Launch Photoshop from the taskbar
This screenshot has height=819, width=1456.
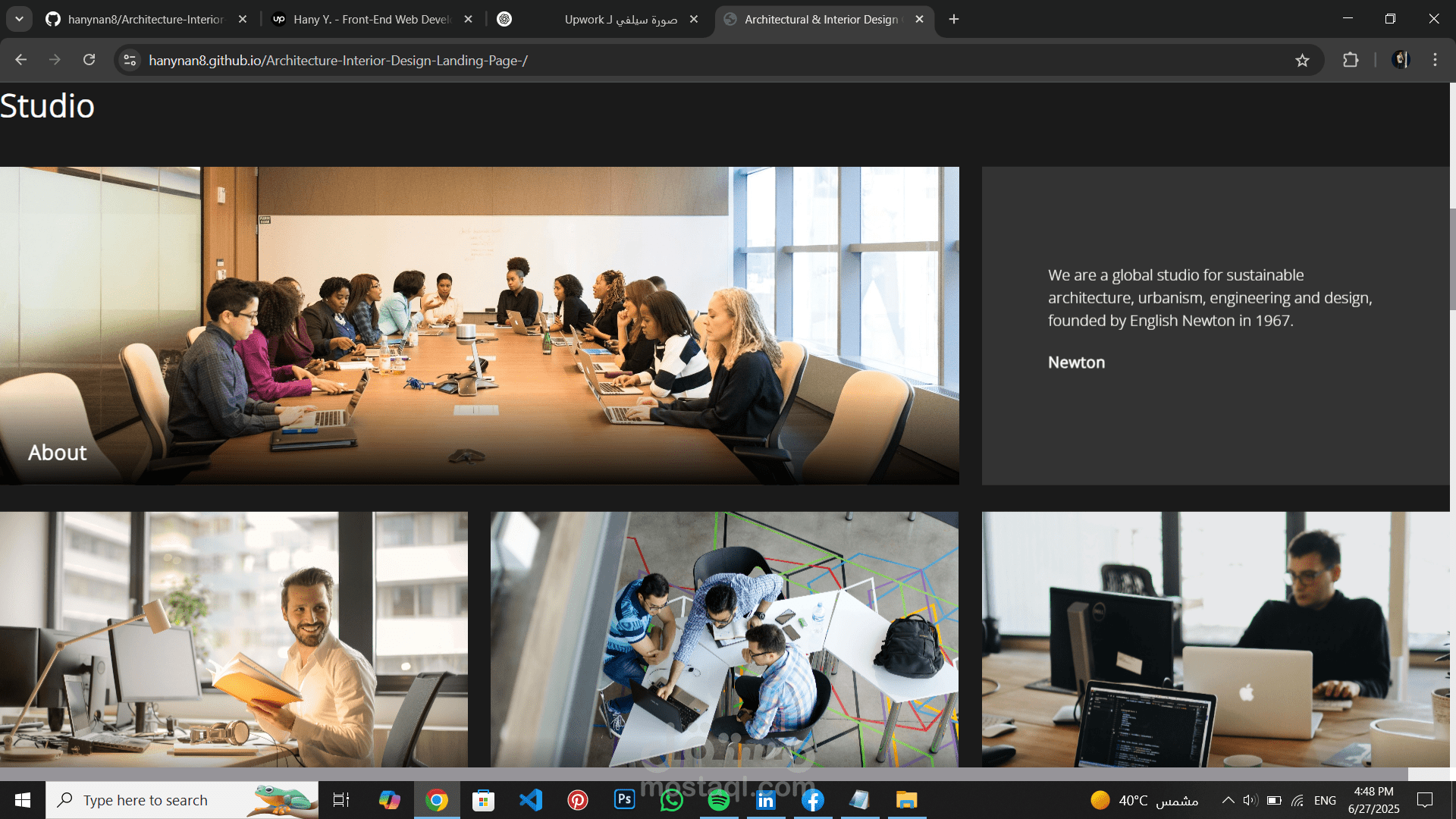624,800
